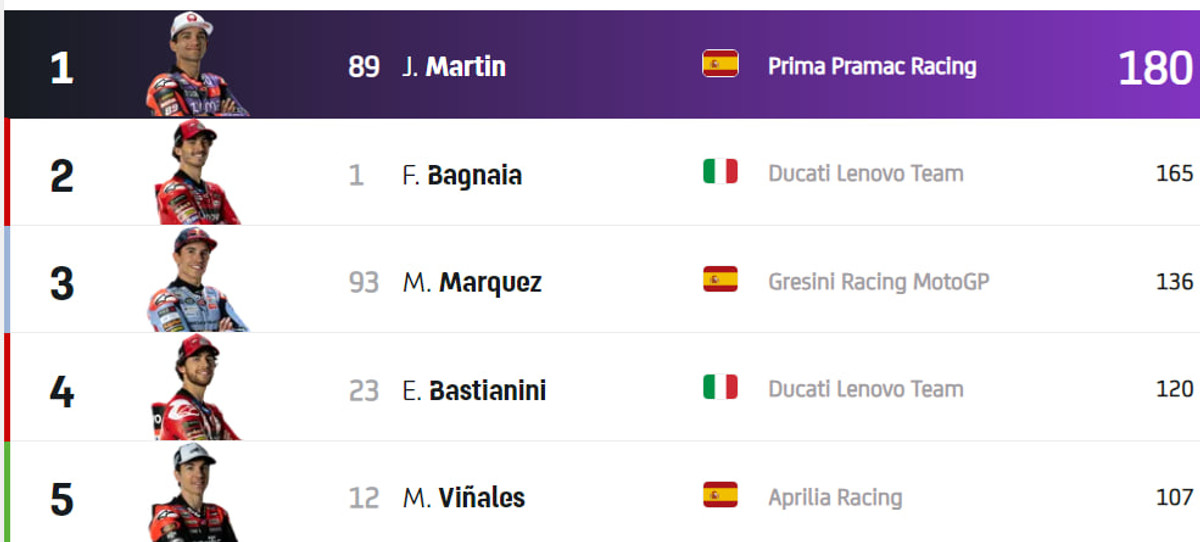This screenshot has height=542, width=1200.
Task: Select the E. Bastianini rider name
Action: (x=474, y=390)
